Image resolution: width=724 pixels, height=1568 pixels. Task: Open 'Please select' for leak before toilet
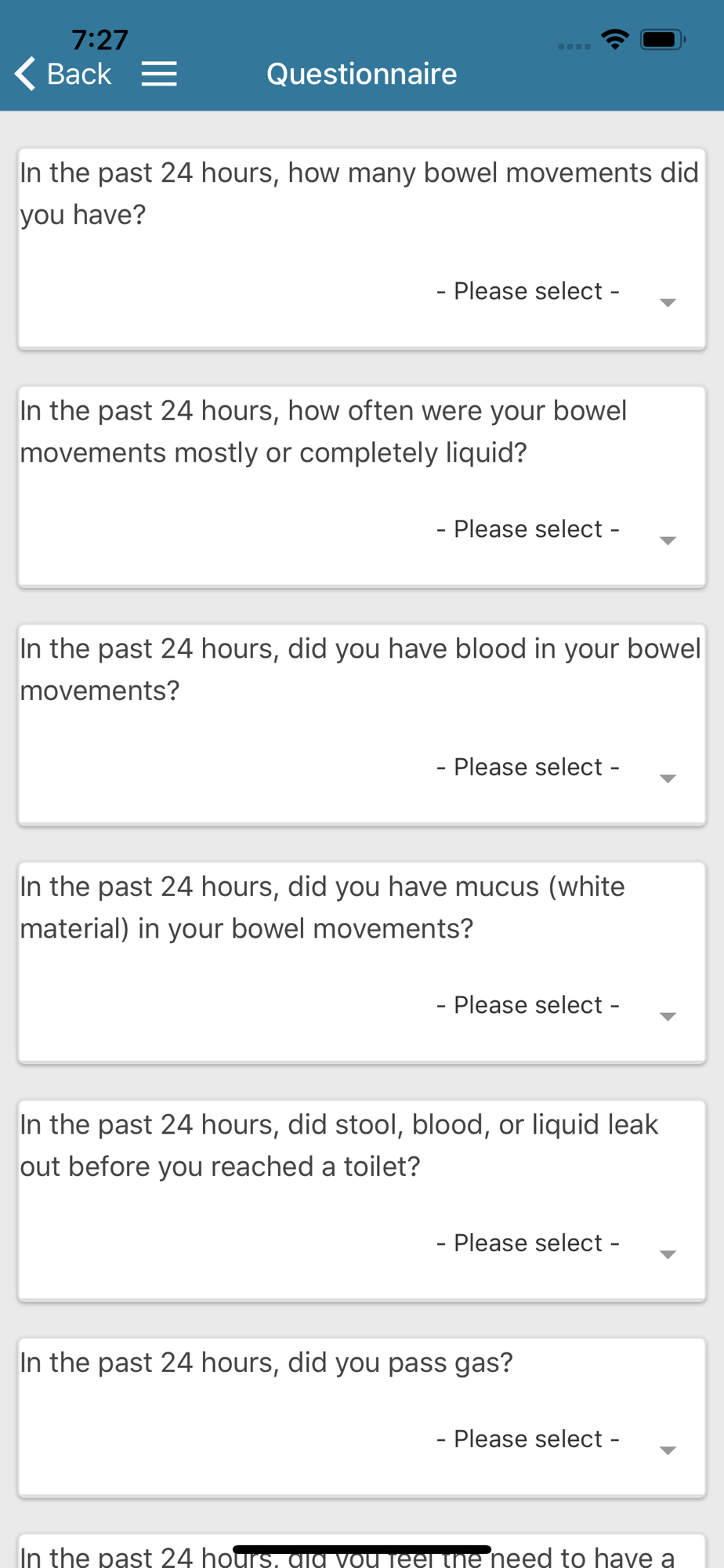tap(528, 1243)
